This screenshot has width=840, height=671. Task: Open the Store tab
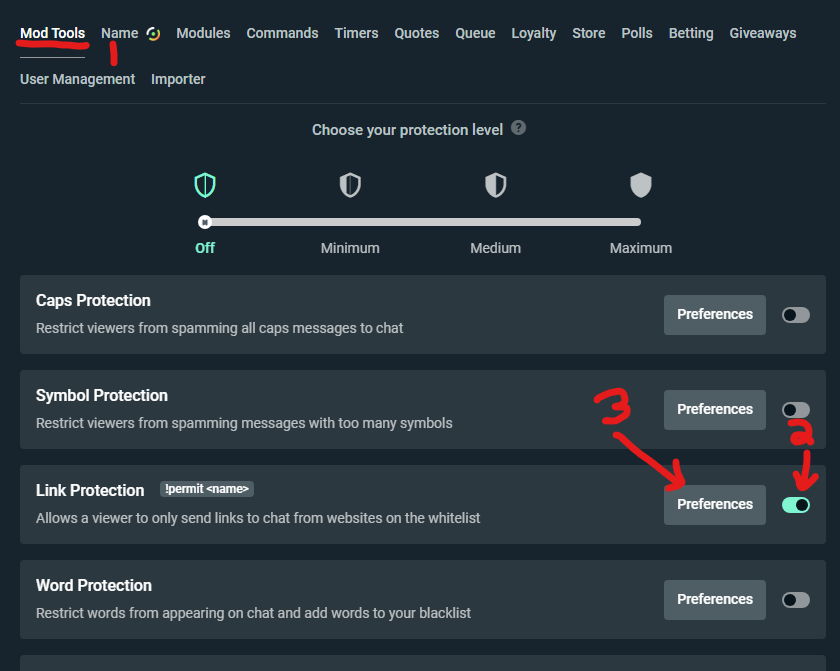(x=589, y=33)
